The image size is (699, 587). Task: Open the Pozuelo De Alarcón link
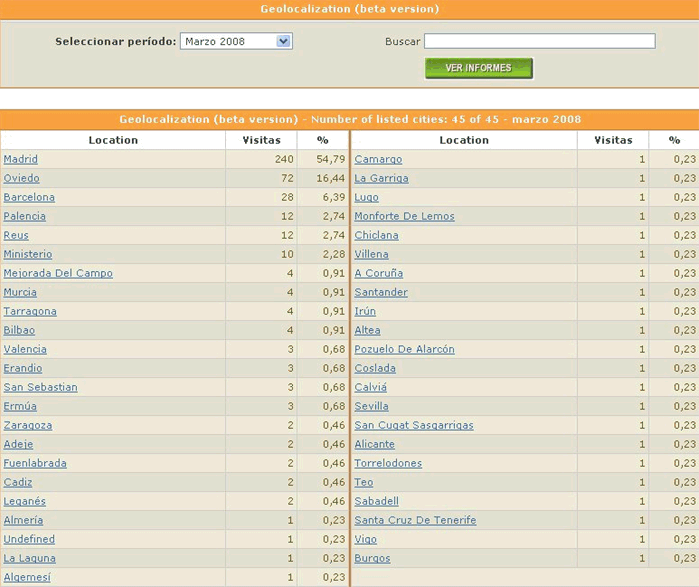pos(404,349)
